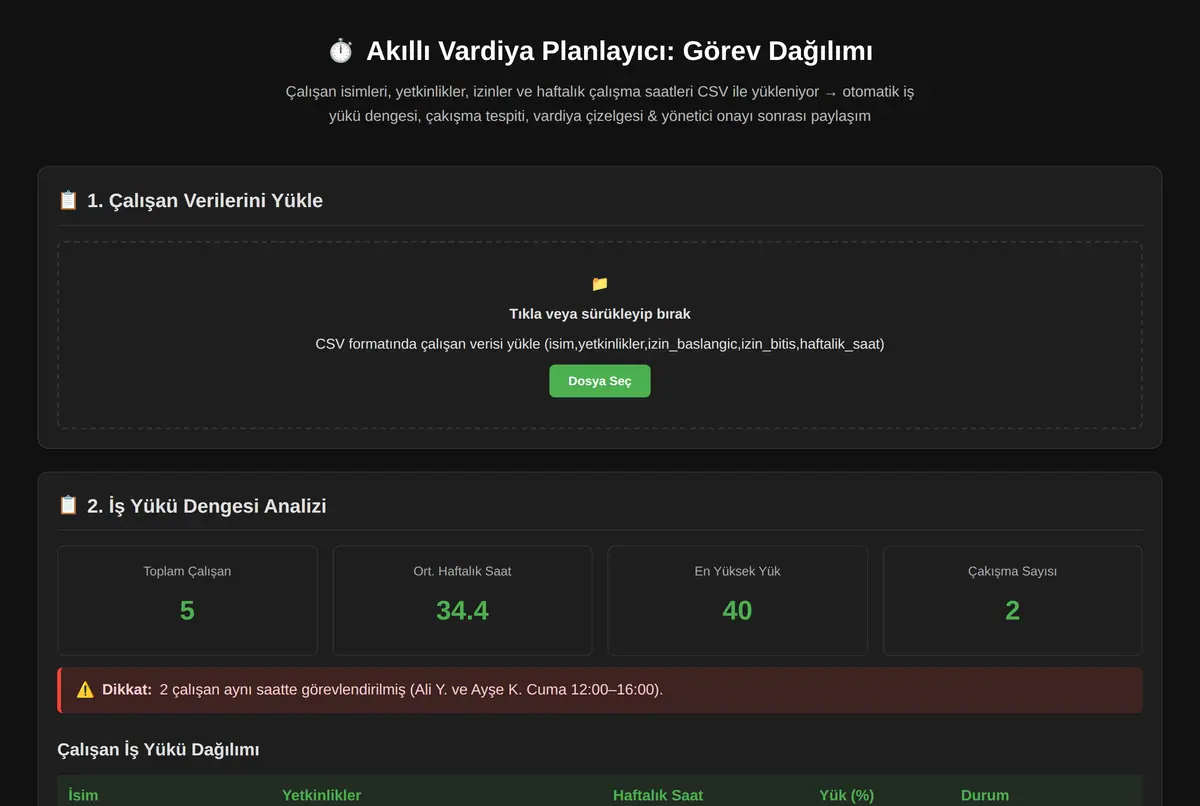Viewport: 1200px width, 806px height.
Task: Click the Çalışan İş Yükü Dağılımı heading
Action: [158, 749]
